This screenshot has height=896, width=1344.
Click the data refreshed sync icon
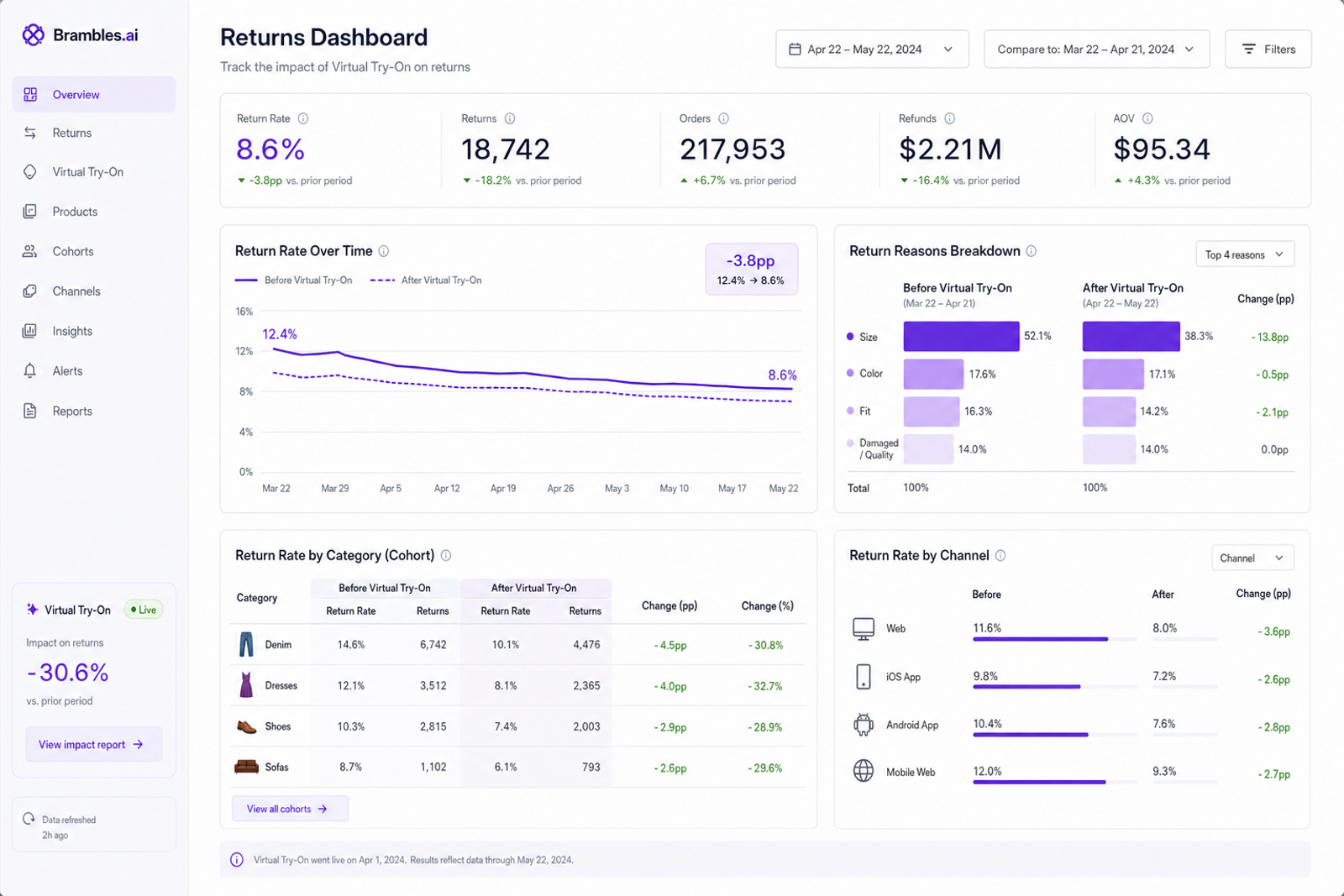click(x=29, y=819)
